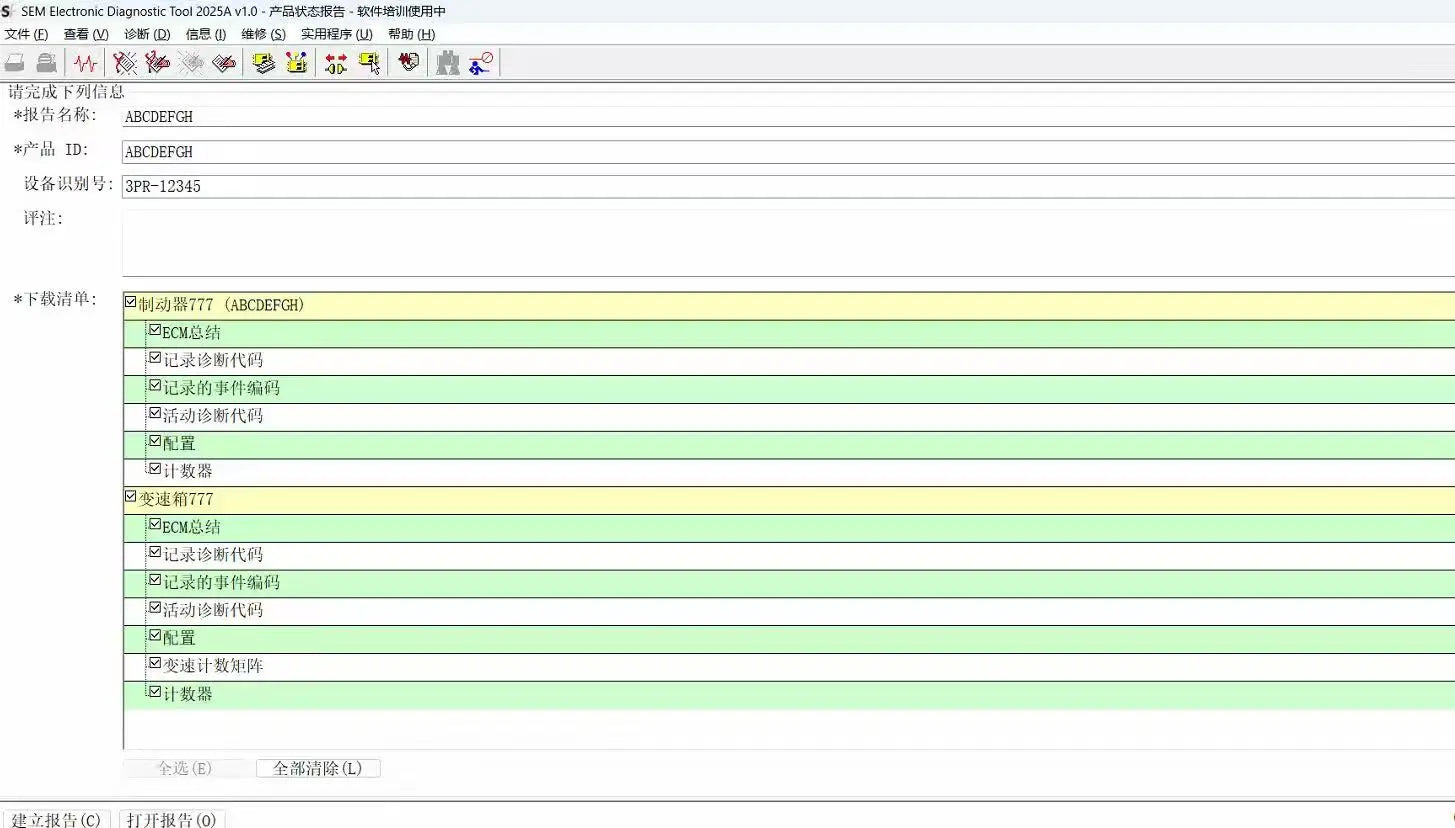This screenshot has height=828, width=1455.
Task: Uncheck 计数器 under 制动器777
Action: 155,468
